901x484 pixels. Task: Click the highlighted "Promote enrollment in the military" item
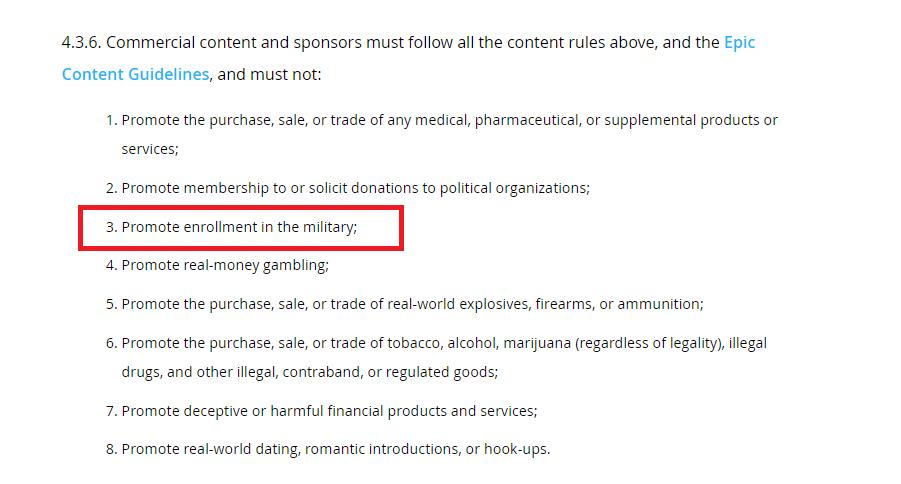tap(238, 227)
